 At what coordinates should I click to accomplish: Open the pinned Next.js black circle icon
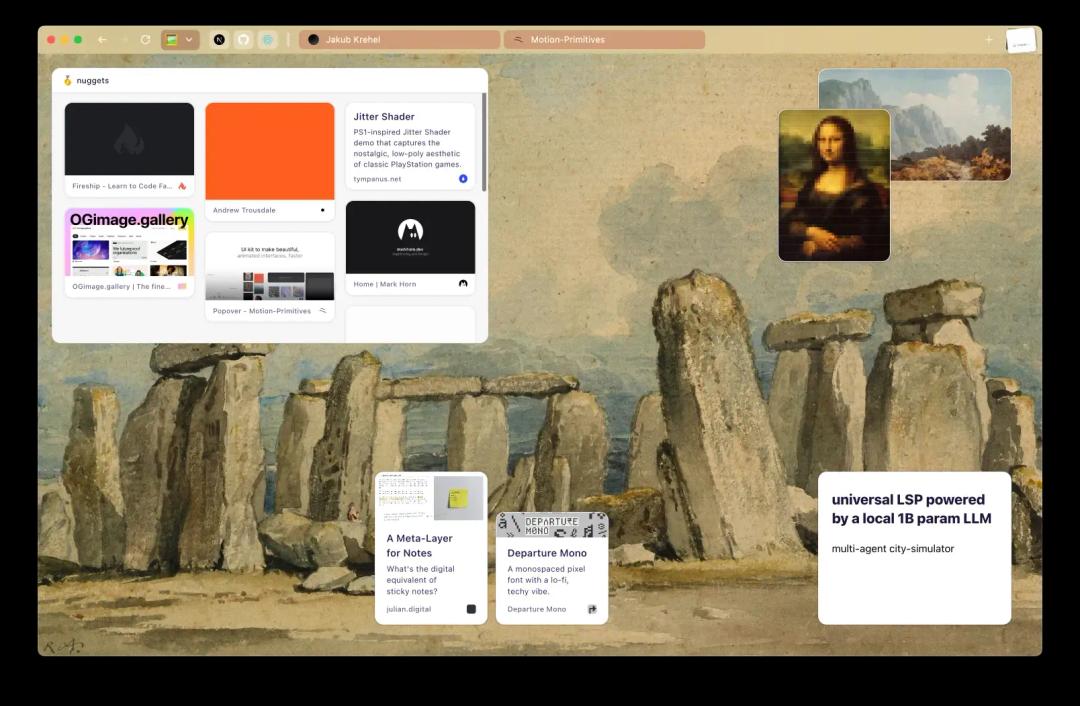pyautogui.click(x=219, y=40)
